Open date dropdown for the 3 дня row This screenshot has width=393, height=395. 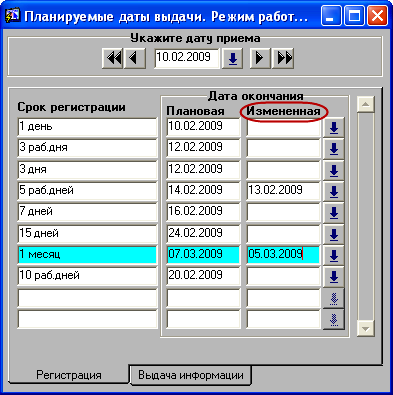[334, 170]
